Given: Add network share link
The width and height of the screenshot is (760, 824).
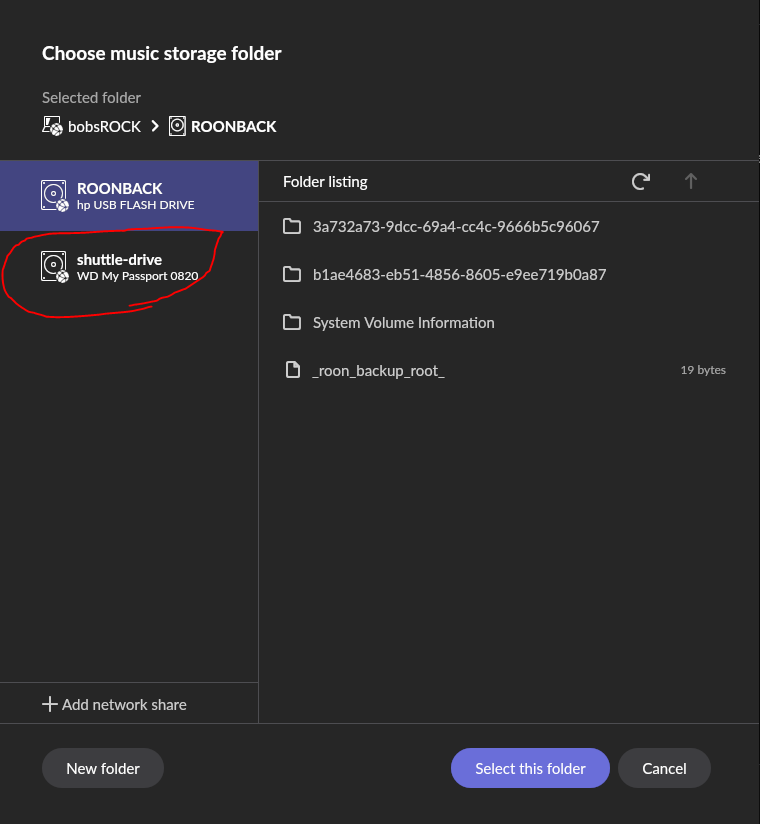Looking at the screenshot, I should pyautogui.click(x=115, y=704).
